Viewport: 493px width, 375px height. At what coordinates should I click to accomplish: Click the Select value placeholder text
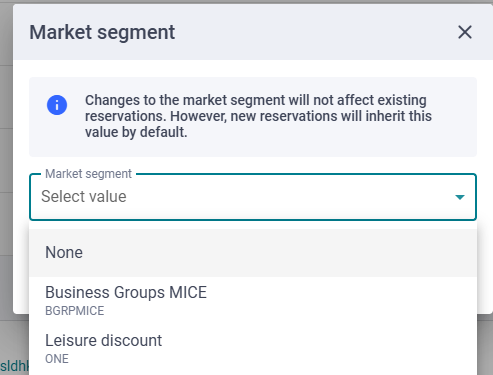[84, 196]
